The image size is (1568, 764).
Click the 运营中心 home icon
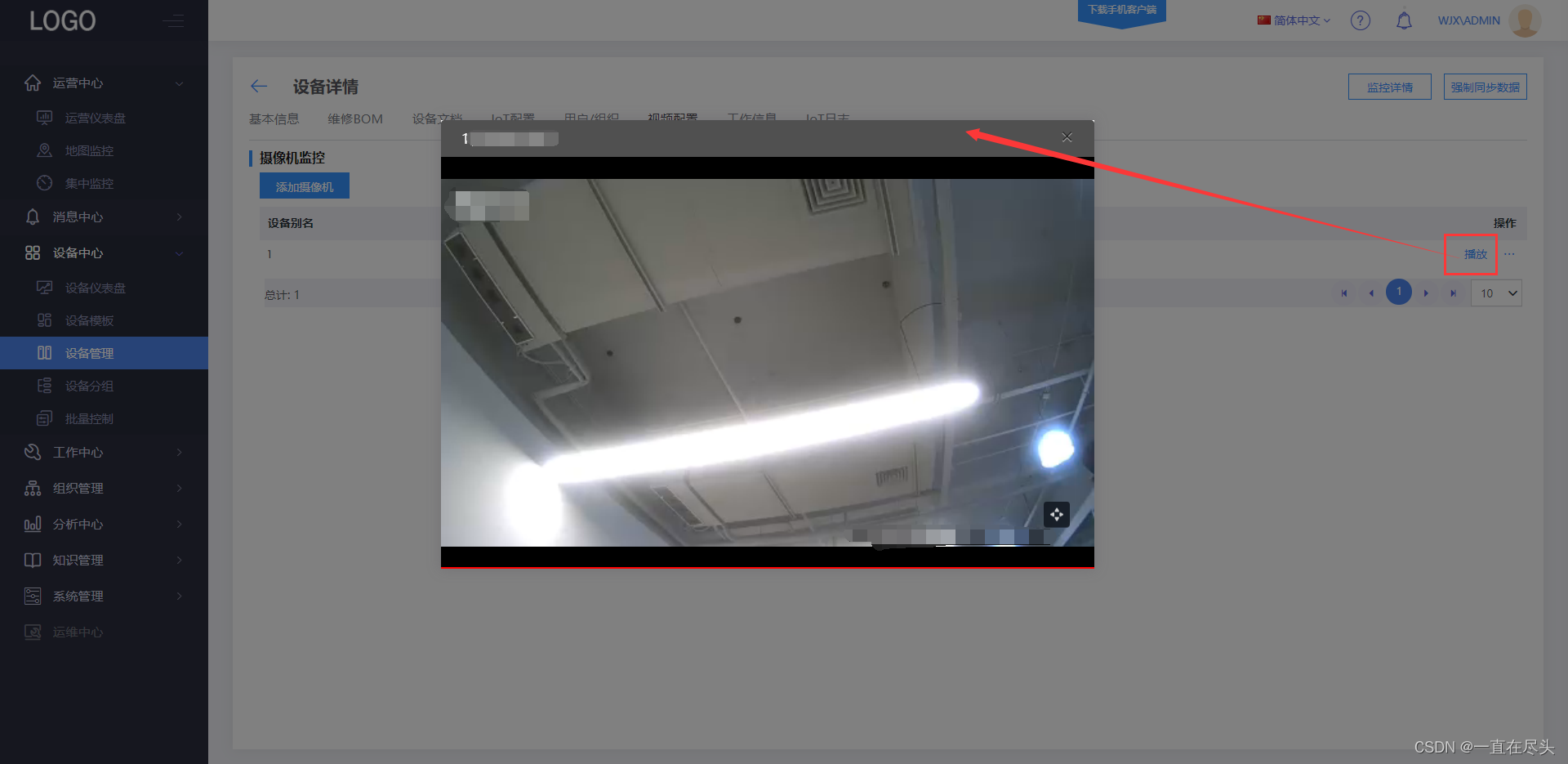[33, 83]
